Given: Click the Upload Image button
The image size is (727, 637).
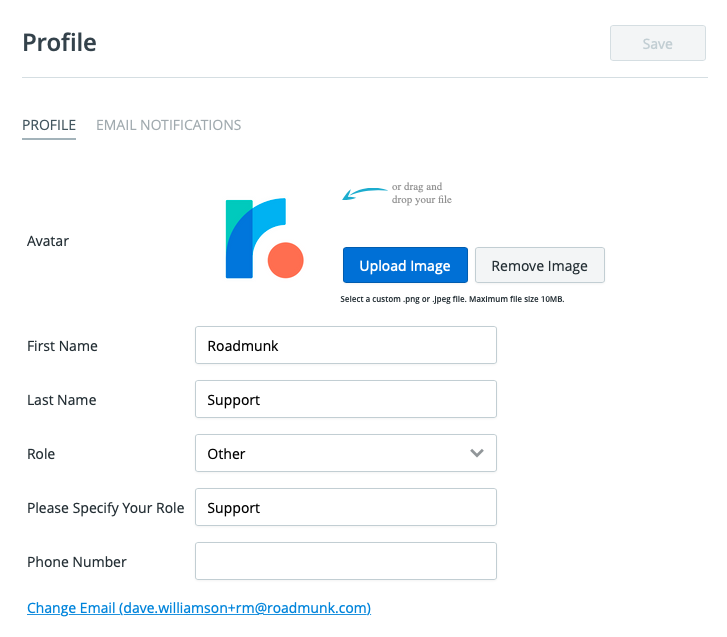Looking at the screenshot, I should pyautogui.click(x=405, y=265).
